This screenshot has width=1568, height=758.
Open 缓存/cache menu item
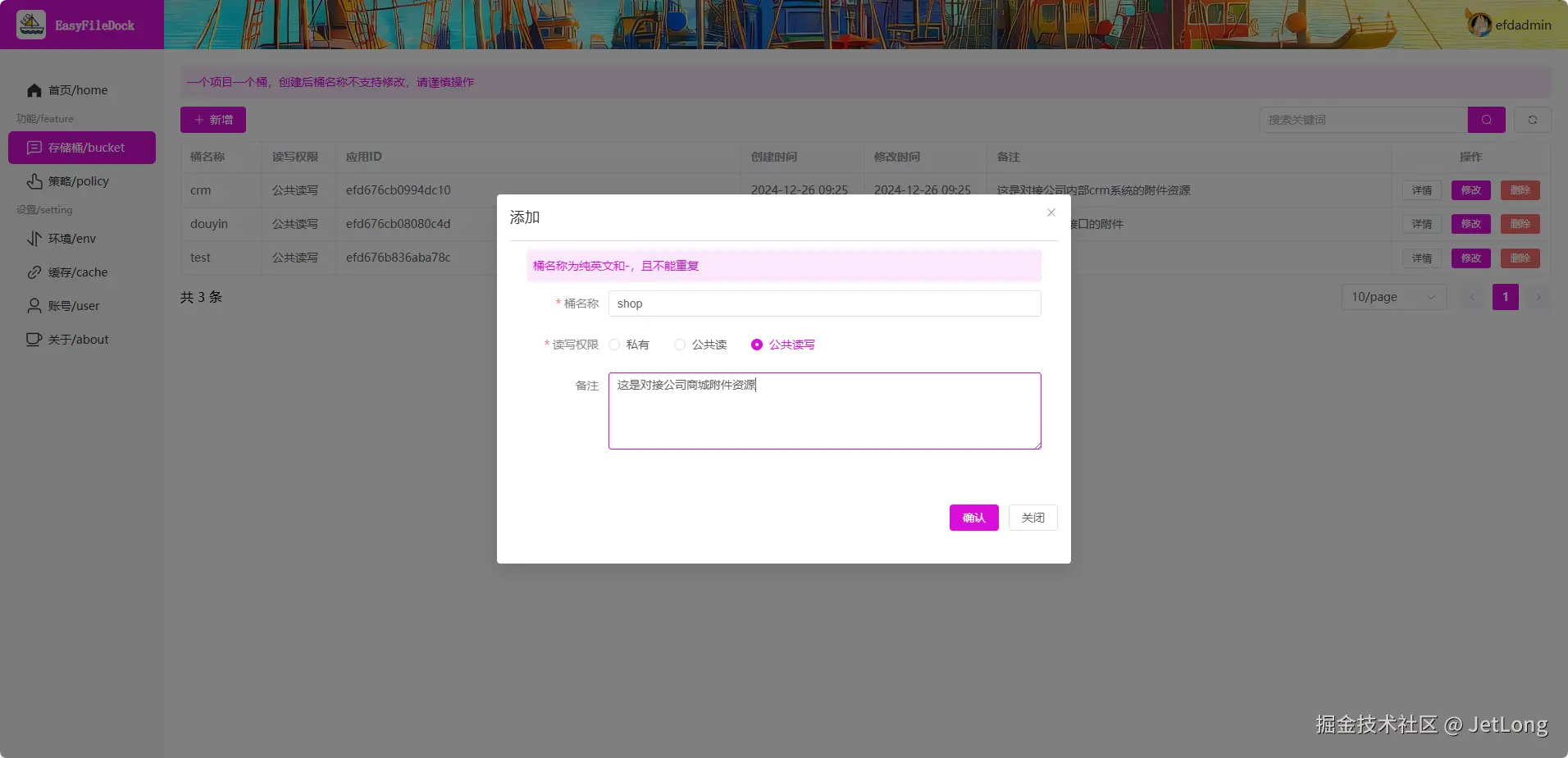point(82,272)
